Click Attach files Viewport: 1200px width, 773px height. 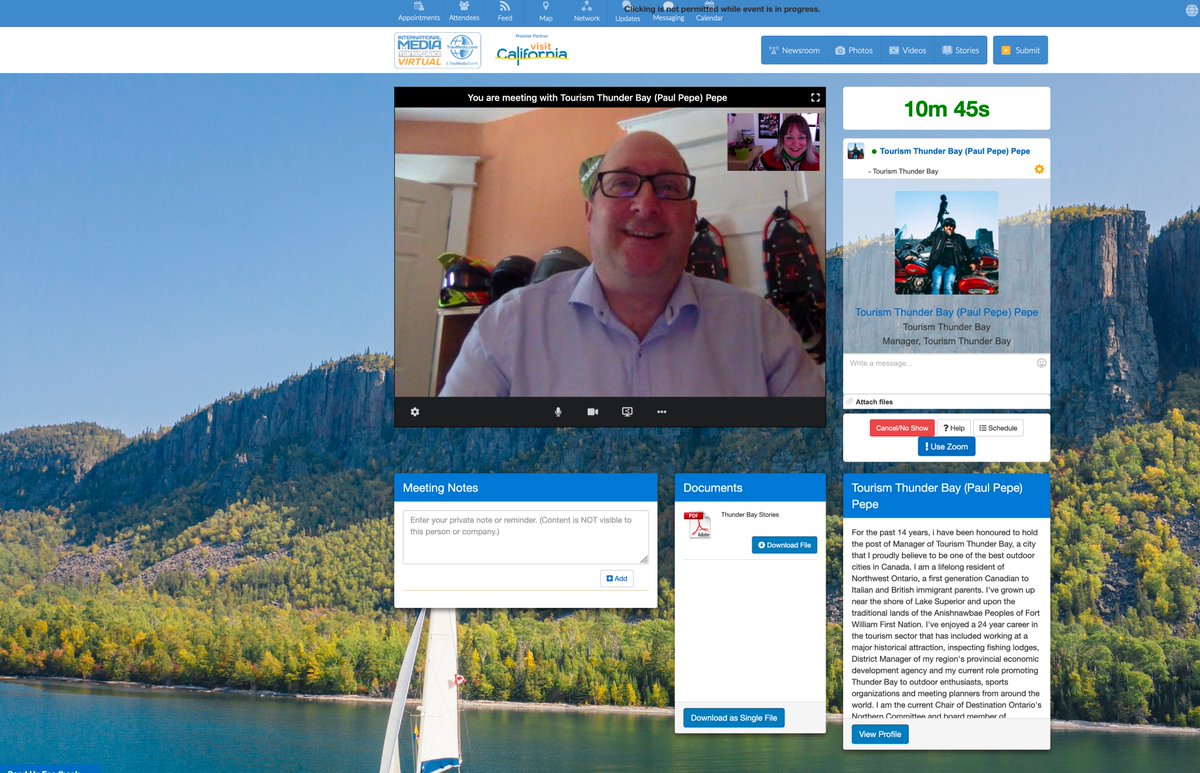(x=874, y=402)
